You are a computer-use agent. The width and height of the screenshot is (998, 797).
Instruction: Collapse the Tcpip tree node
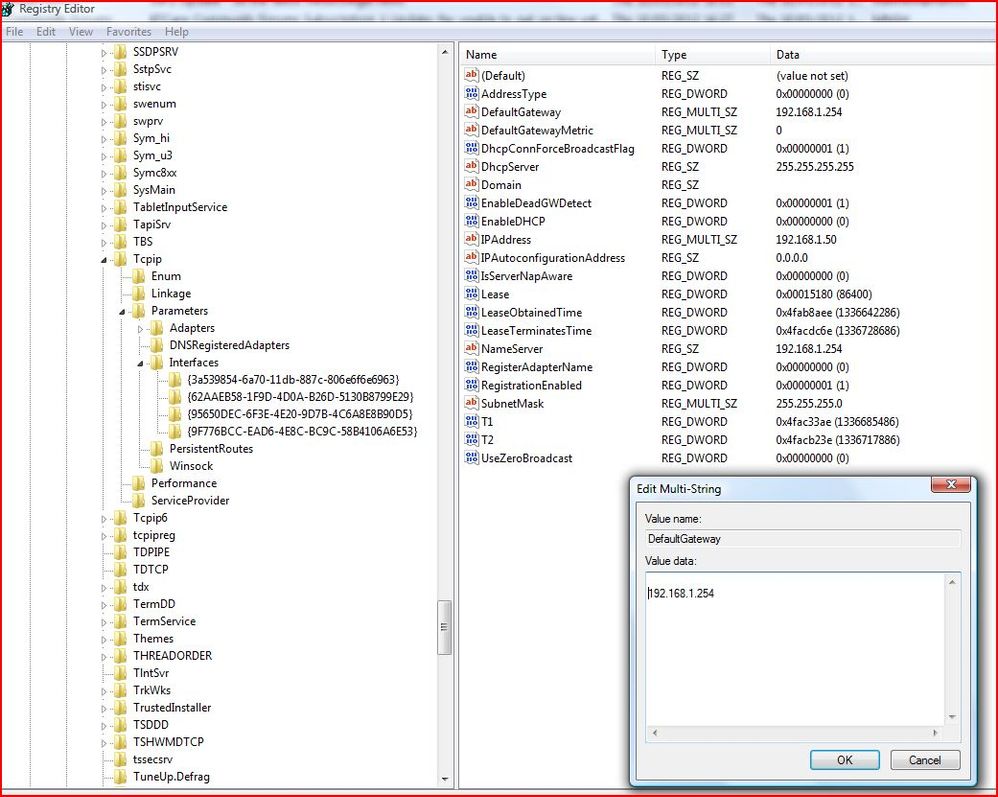pos(104,260)
